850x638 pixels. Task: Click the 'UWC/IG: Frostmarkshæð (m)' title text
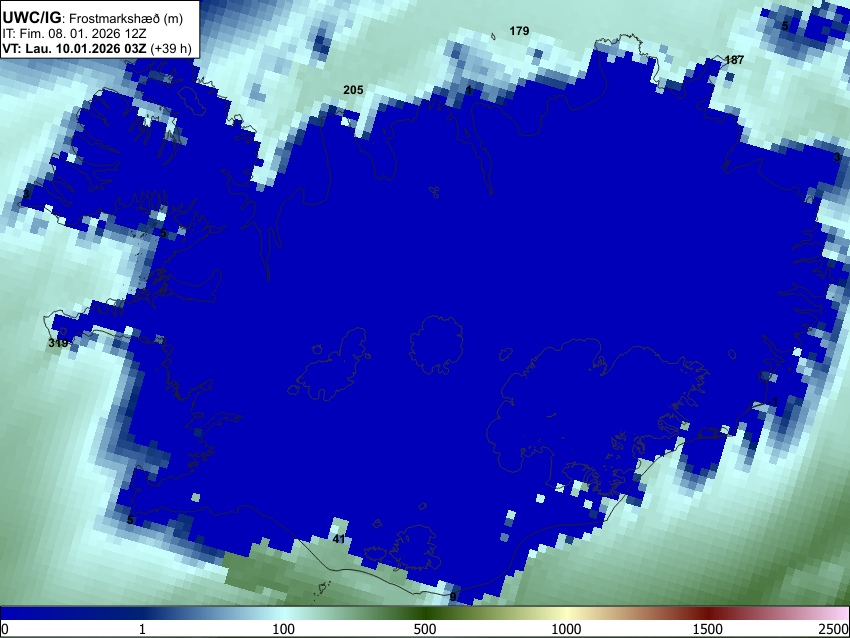(x=93, y=18)
